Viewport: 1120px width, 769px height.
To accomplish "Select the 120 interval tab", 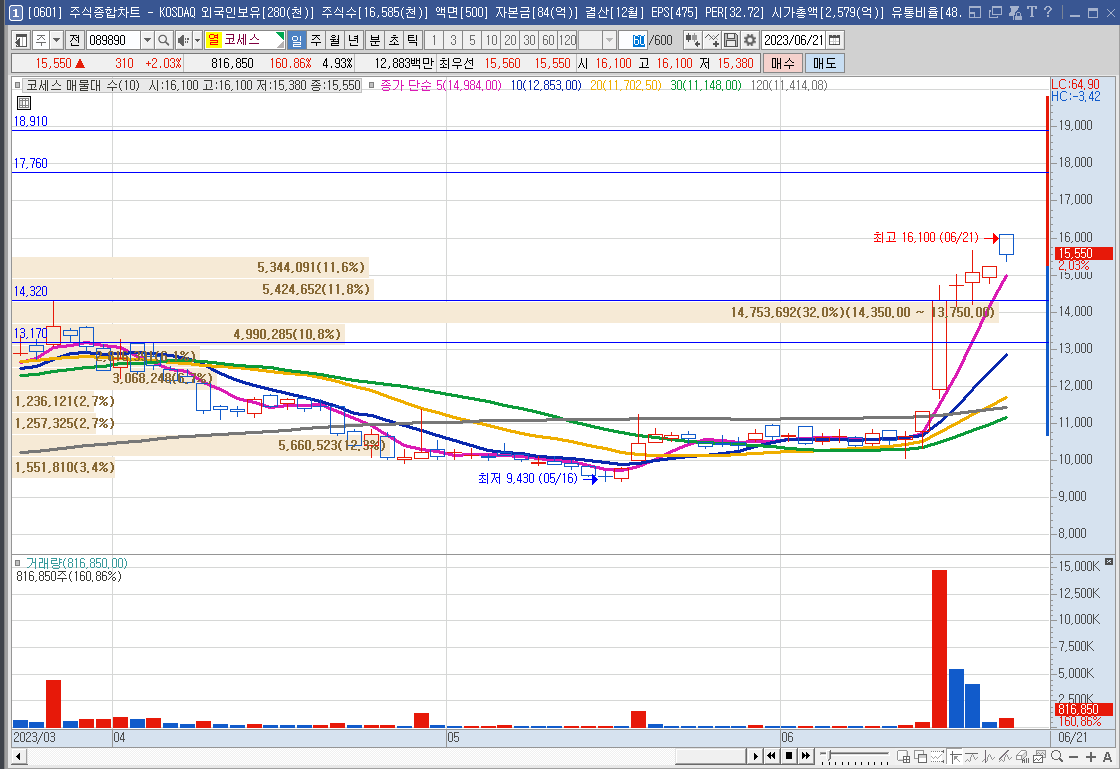I will pos(568,40).
